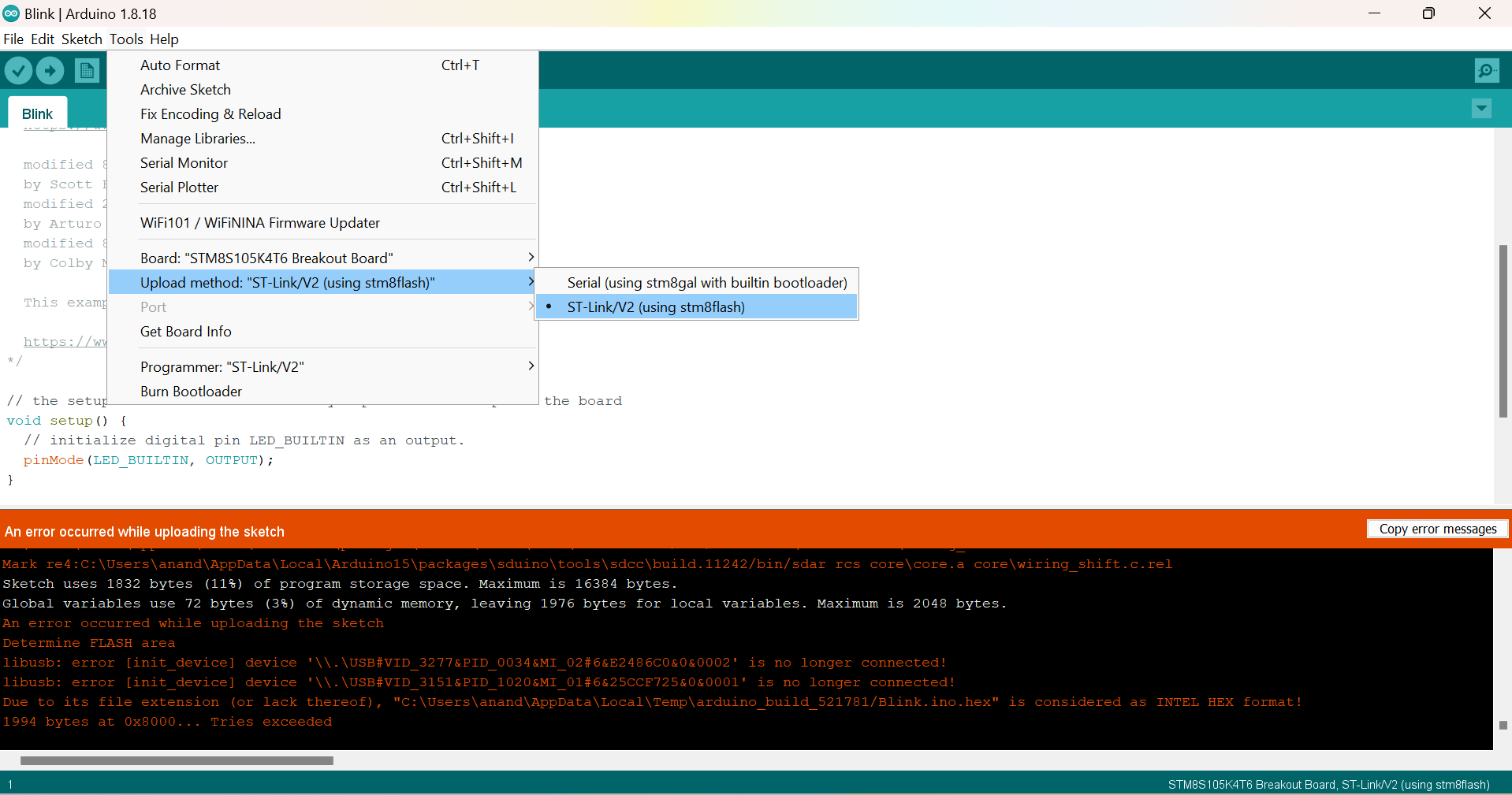Click the console horizontal scrollbar thumb
Image resolution: width=1512 pixels, height=795 pixels.
(177, 761)
